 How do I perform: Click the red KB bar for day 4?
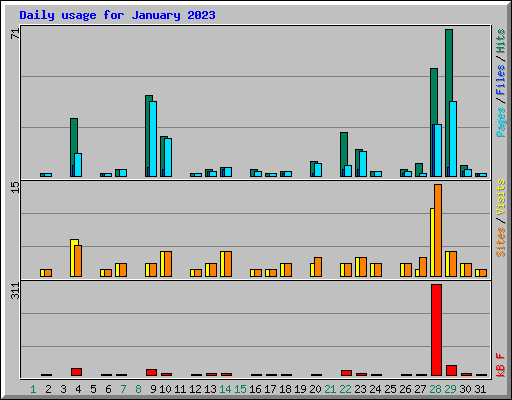pyautogui.click(x=76, y=372)
